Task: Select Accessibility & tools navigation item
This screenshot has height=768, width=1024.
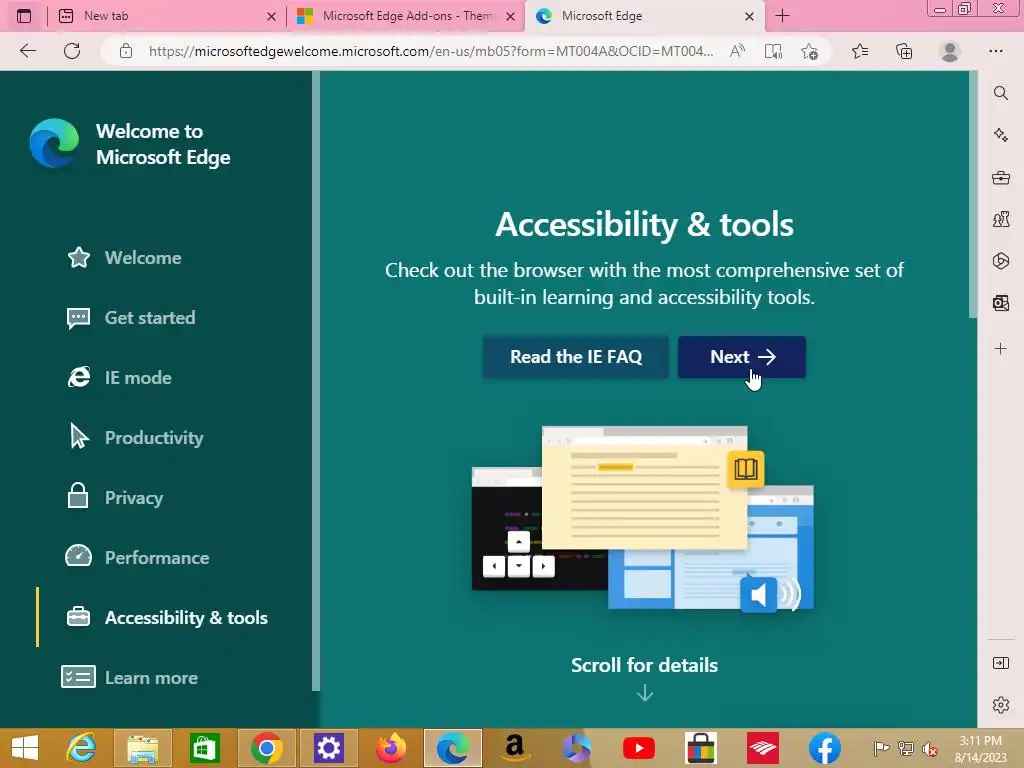Action: point(167,618)
